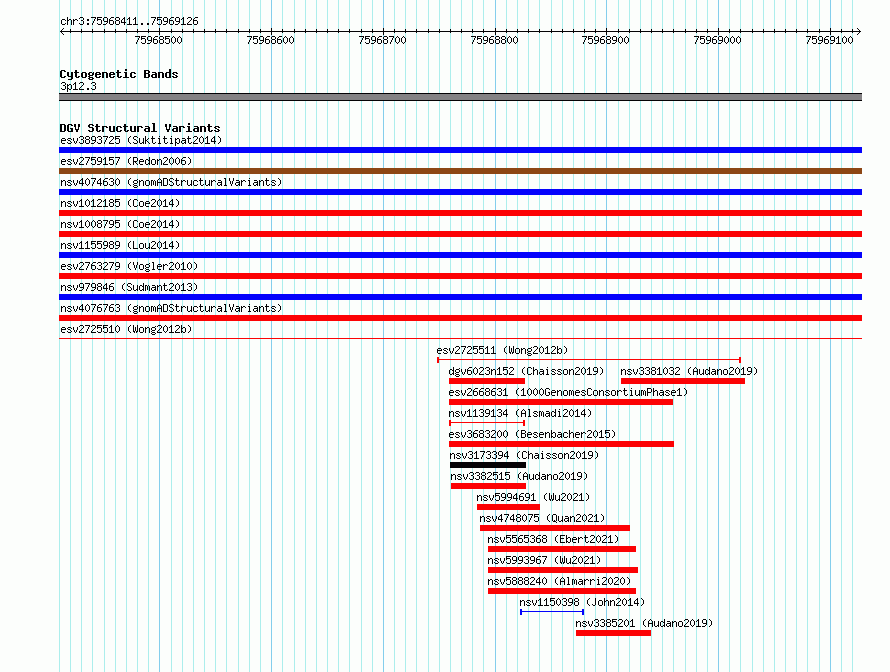This screenshot has width=890, height=672.
Task: Click the red nsv1008795 variant bar
Action: coord(460,234)
